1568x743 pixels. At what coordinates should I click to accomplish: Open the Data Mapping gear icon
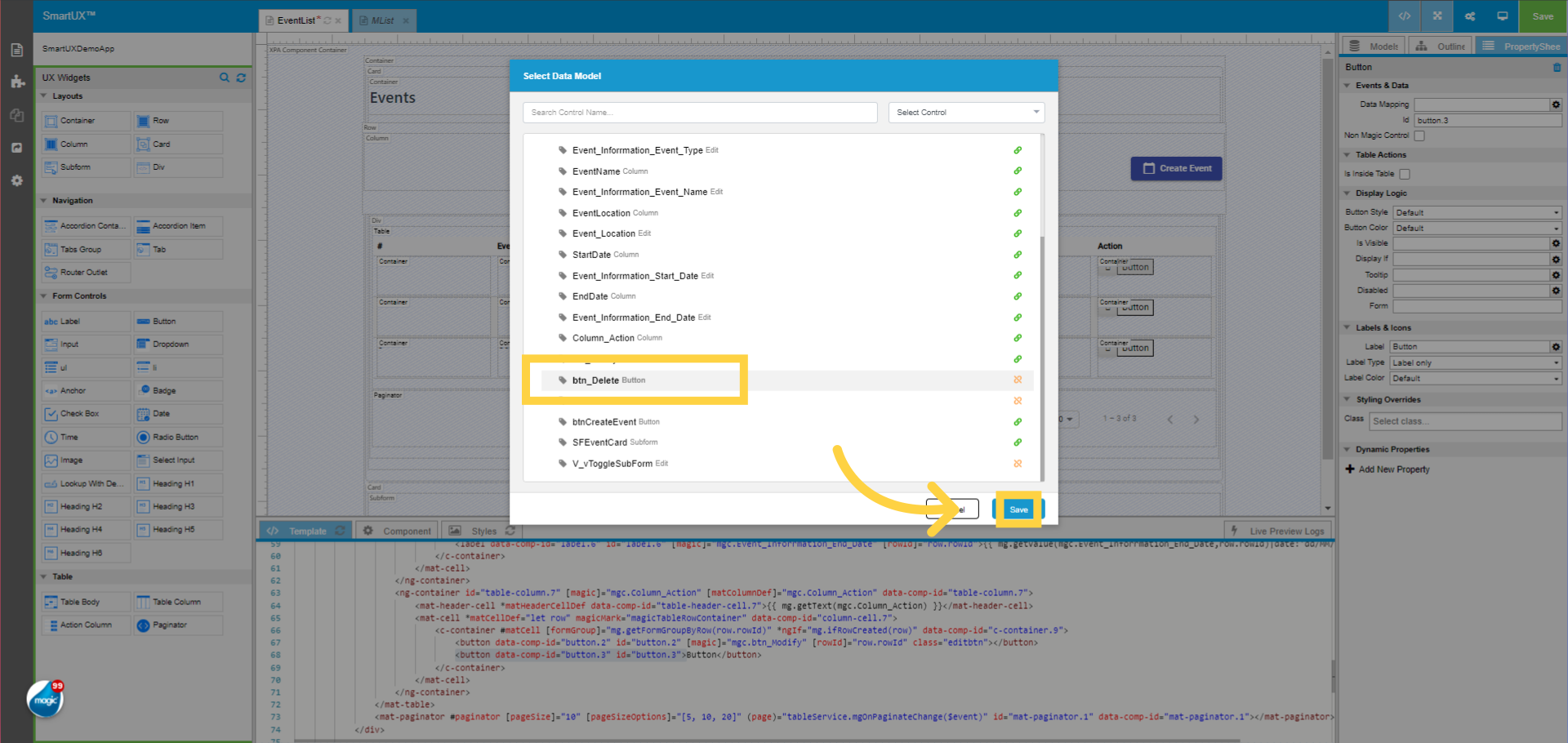pos(1556,105)
